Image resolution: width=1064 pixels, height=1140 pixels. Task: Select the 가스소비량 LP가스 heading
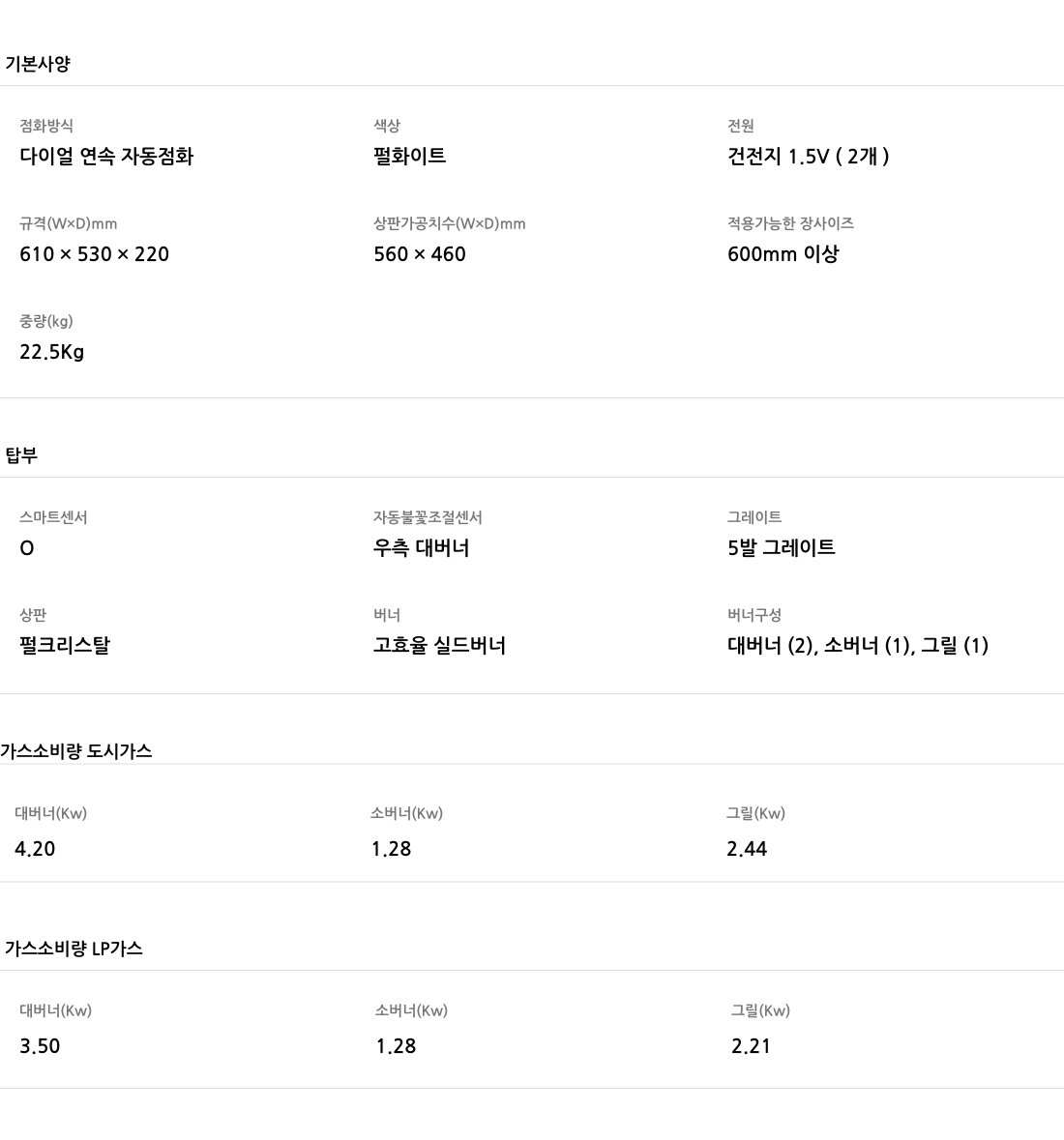74,949
